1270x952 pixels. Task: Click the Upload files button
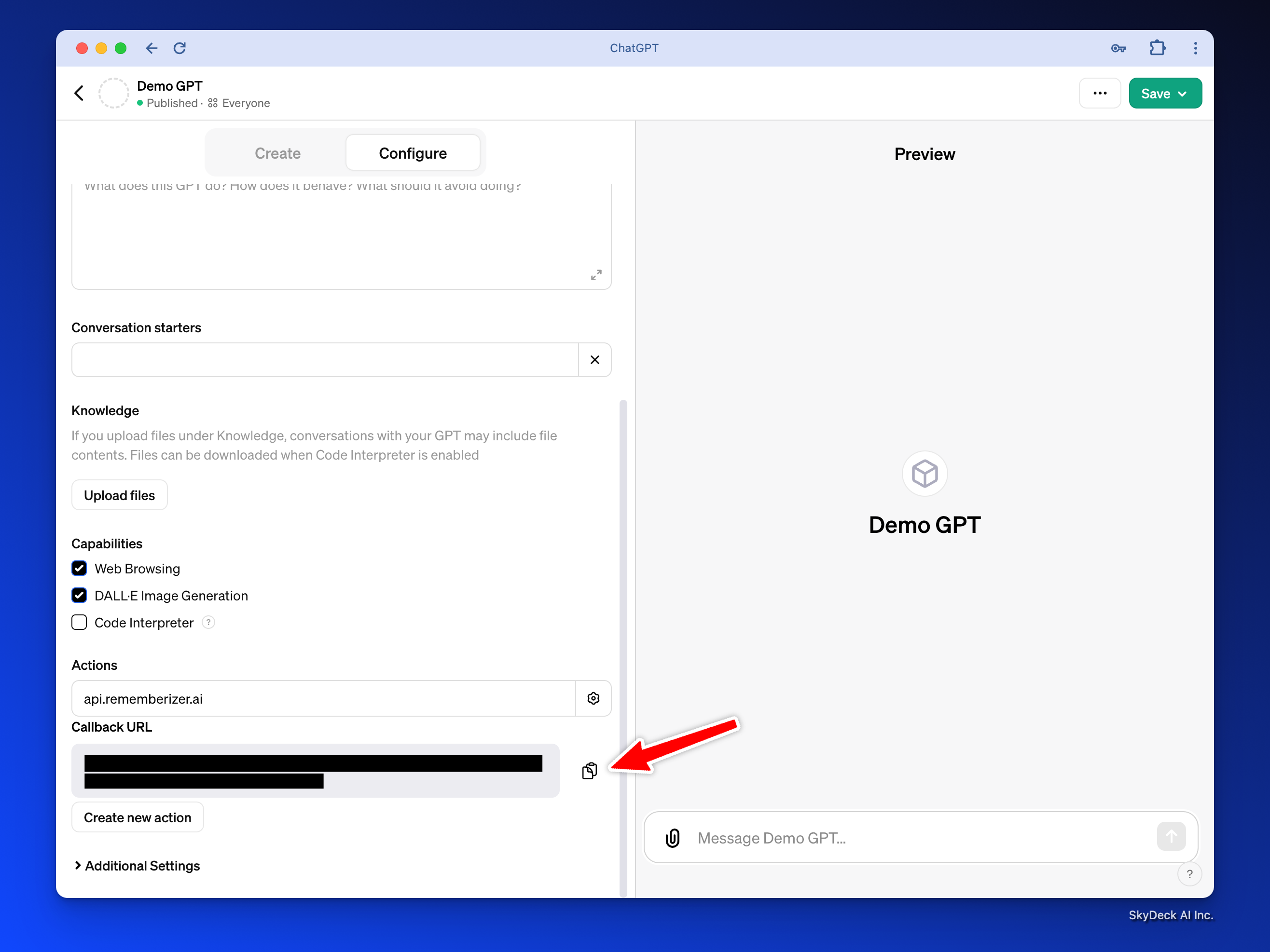[119, 495]
